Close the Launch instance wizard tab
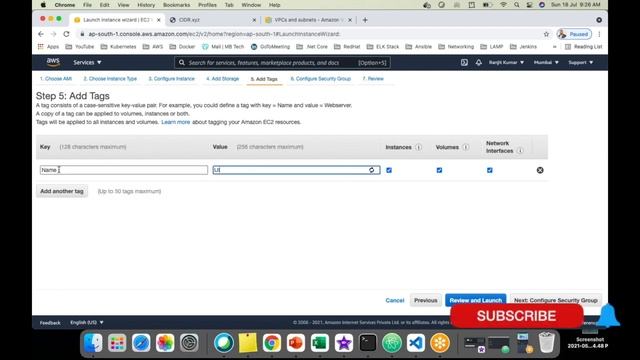This screenshot has width=640, height=360. pyautogui.click(x=159, y=20)
